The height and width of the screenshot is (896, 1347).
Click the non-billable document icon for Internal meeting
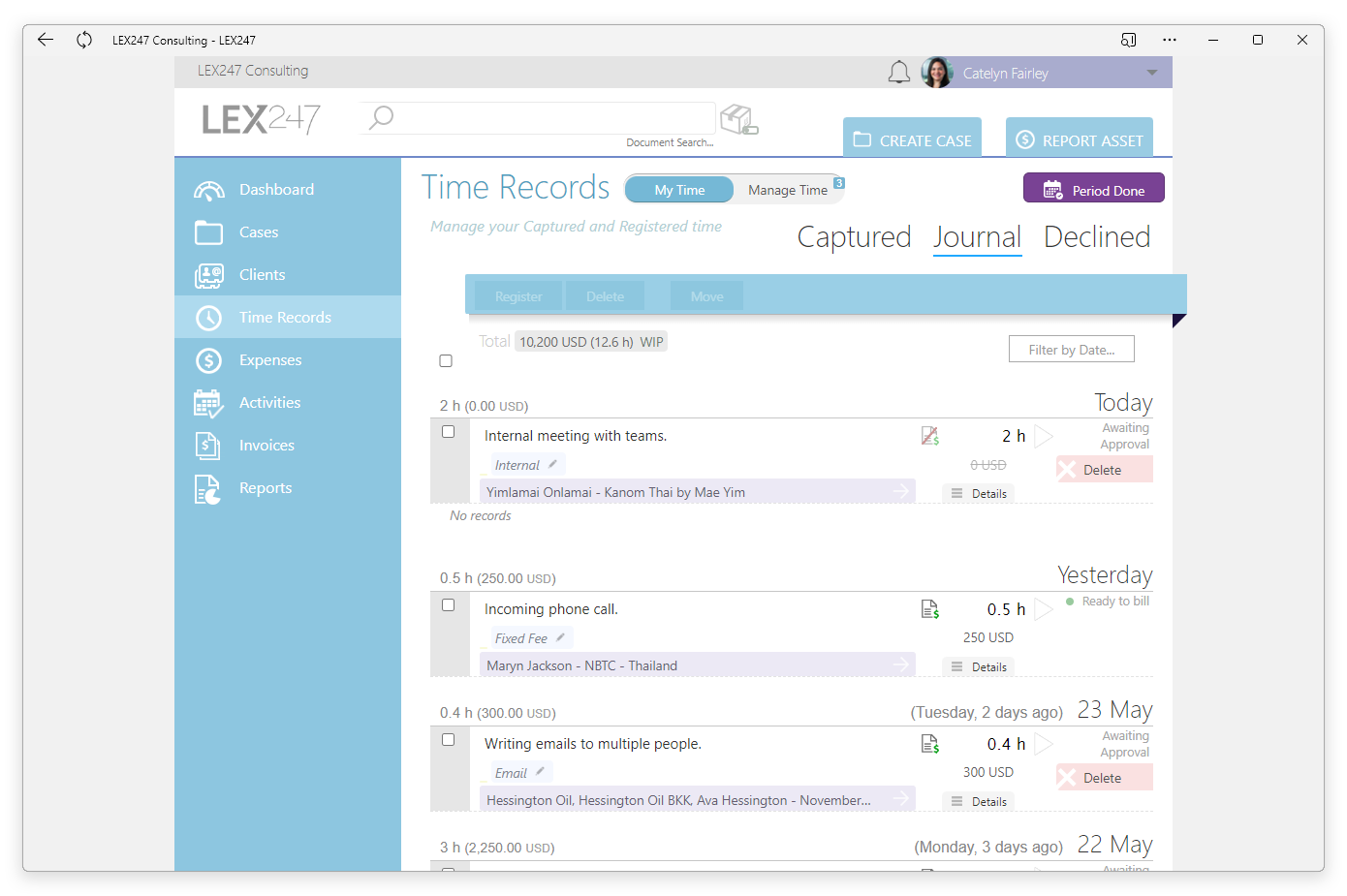click(930, 436)
